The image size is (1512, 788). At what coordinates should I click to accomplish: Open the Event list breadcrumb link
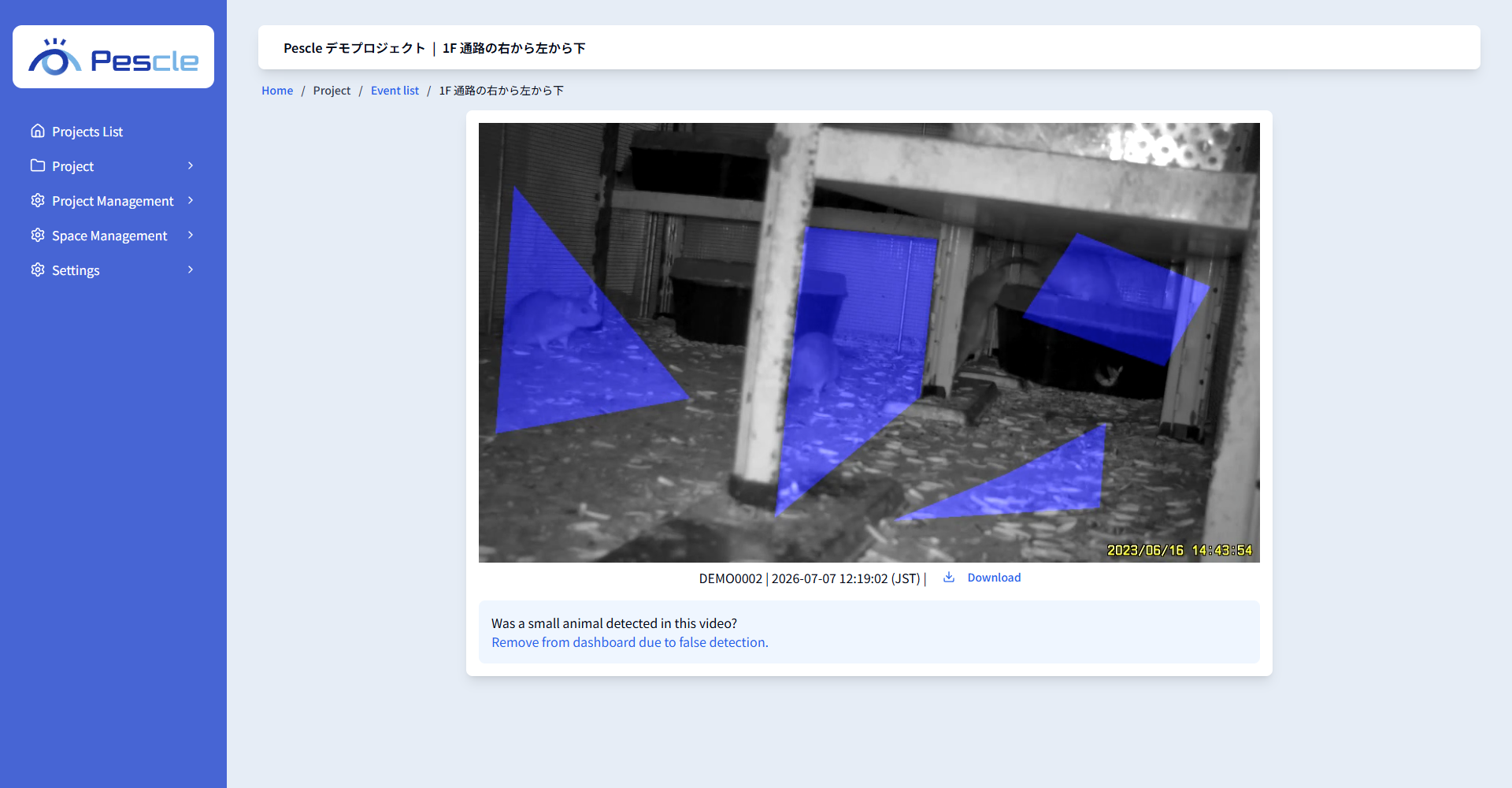coord(395,91)
